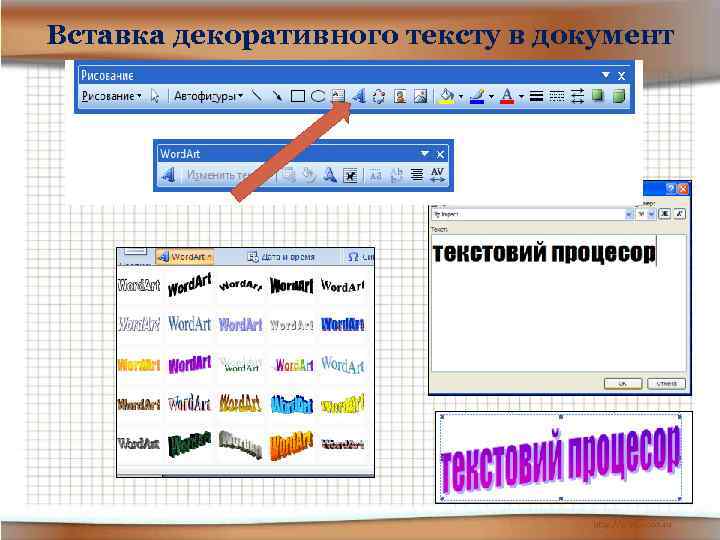Open the WordArt Shape menu icon
The image size is (720, 540).
coord(329,175)
